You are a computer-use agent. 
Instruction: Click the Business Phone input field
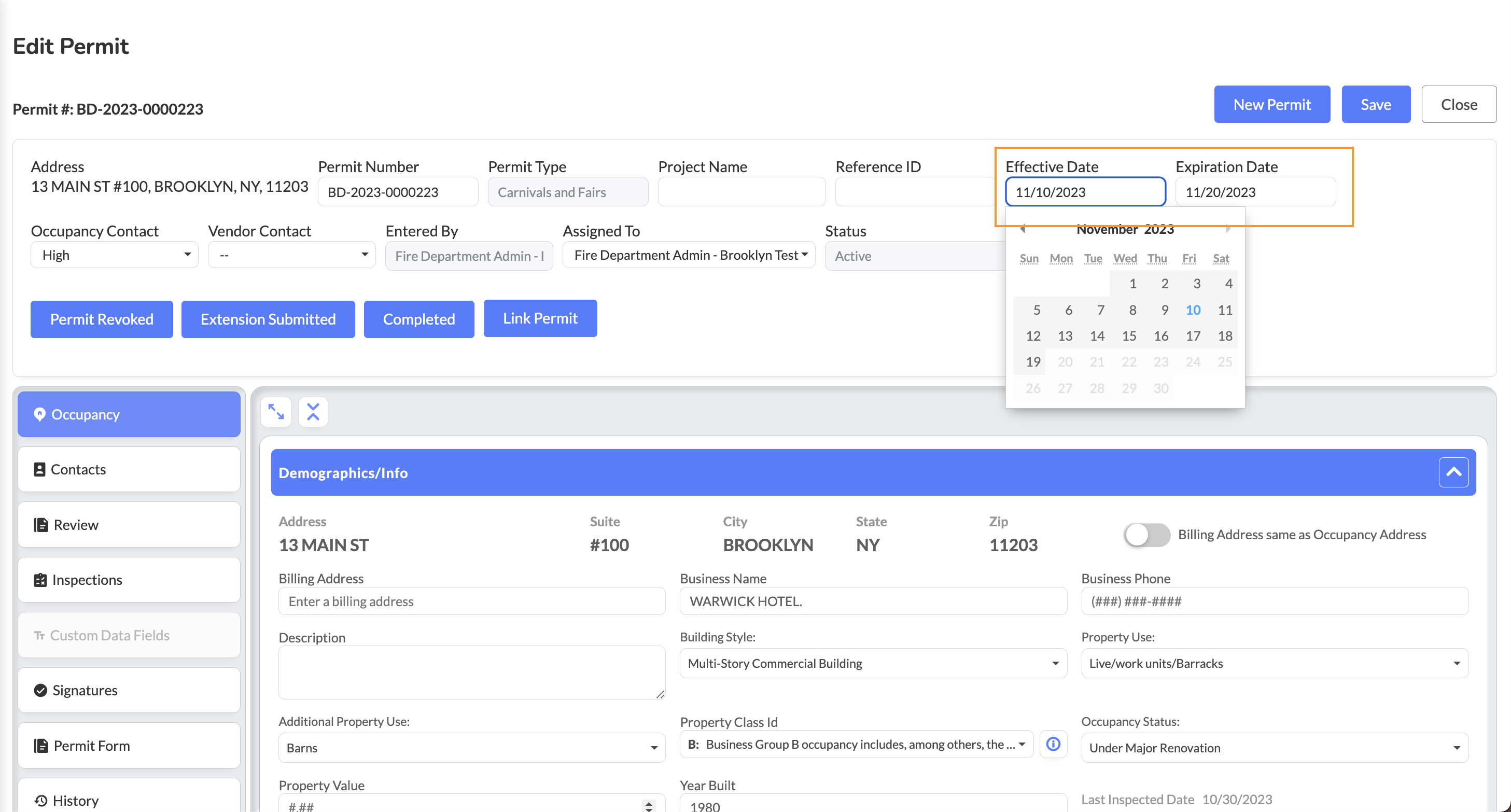pyautogui.click(x=1274, y=601)
